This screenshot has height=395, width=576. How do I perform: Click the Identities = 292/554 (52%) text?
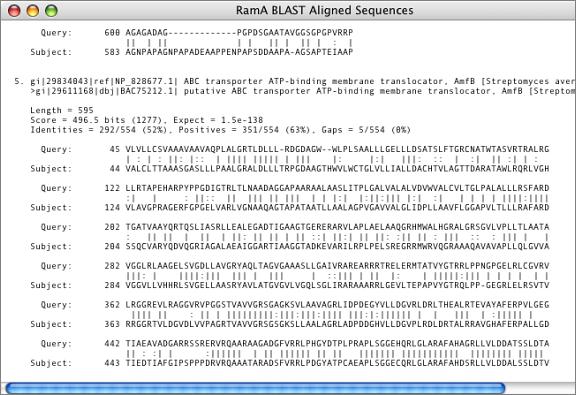click(98, 130)
